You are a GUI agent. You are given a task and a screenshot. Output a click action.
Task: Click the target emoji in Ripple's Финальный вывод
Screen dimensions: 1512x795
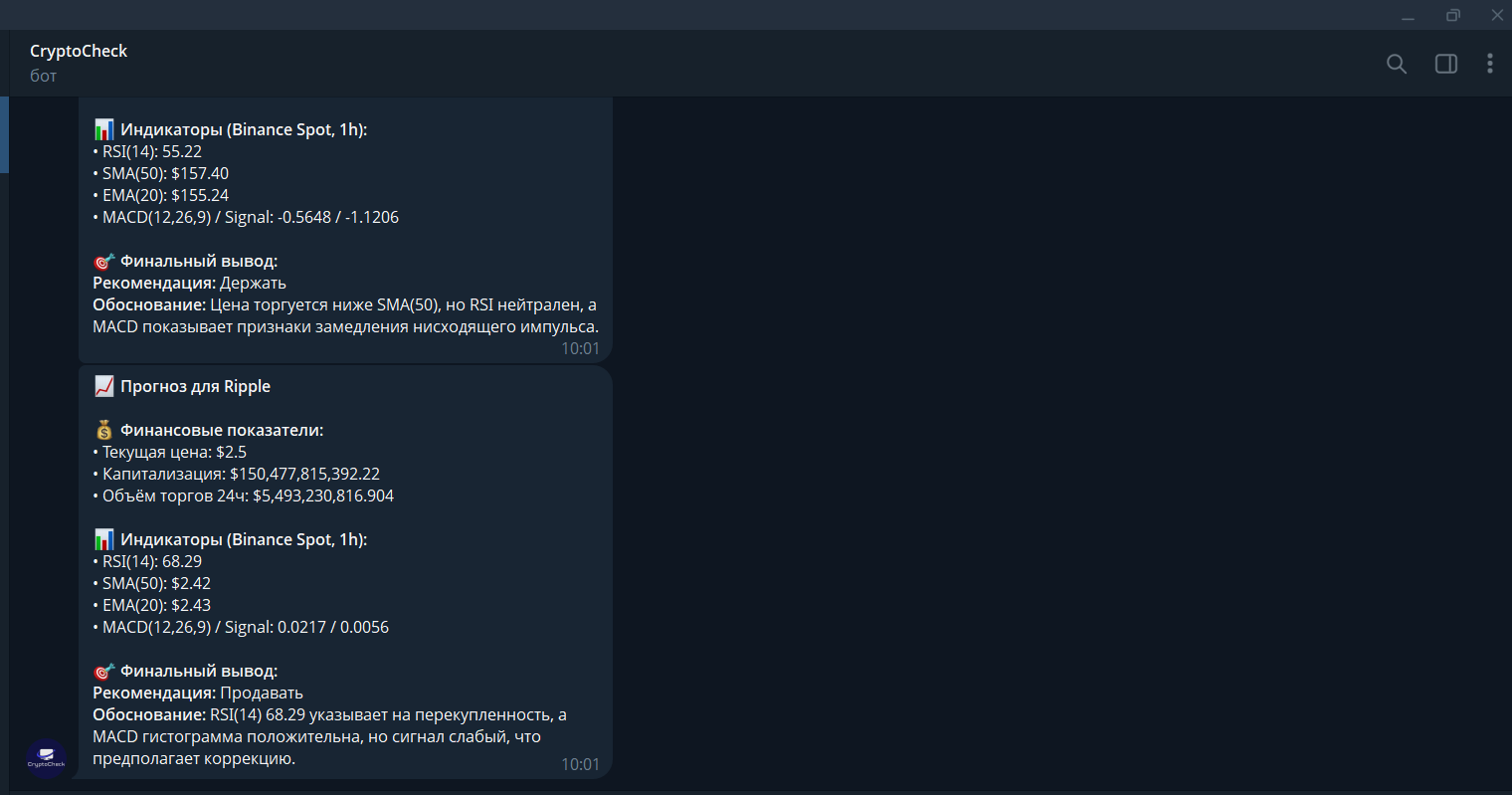pos(104,671)
